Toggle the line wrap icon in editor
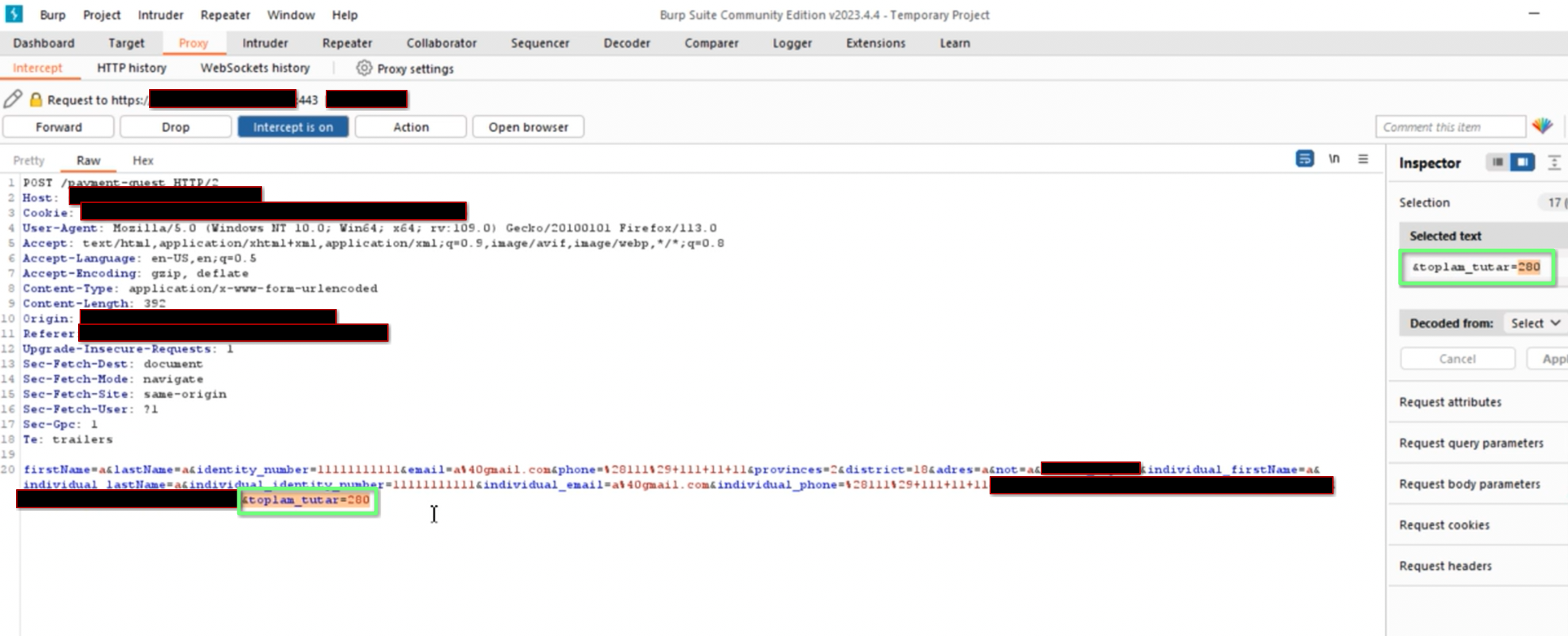The width and height of the screenshot is (1568, 636). coord(1304,158)
